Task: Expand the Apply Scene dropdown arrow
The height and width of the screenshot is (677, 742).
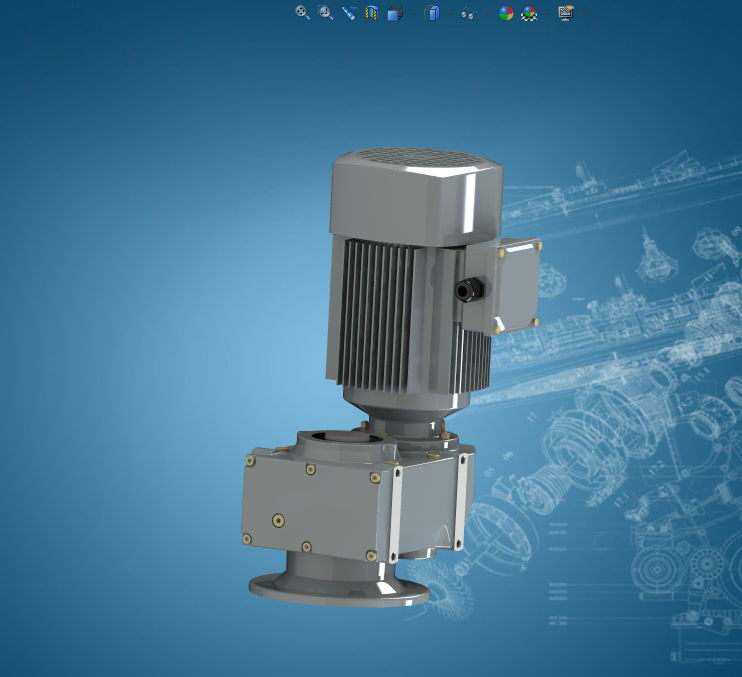Action: [548, 14]
